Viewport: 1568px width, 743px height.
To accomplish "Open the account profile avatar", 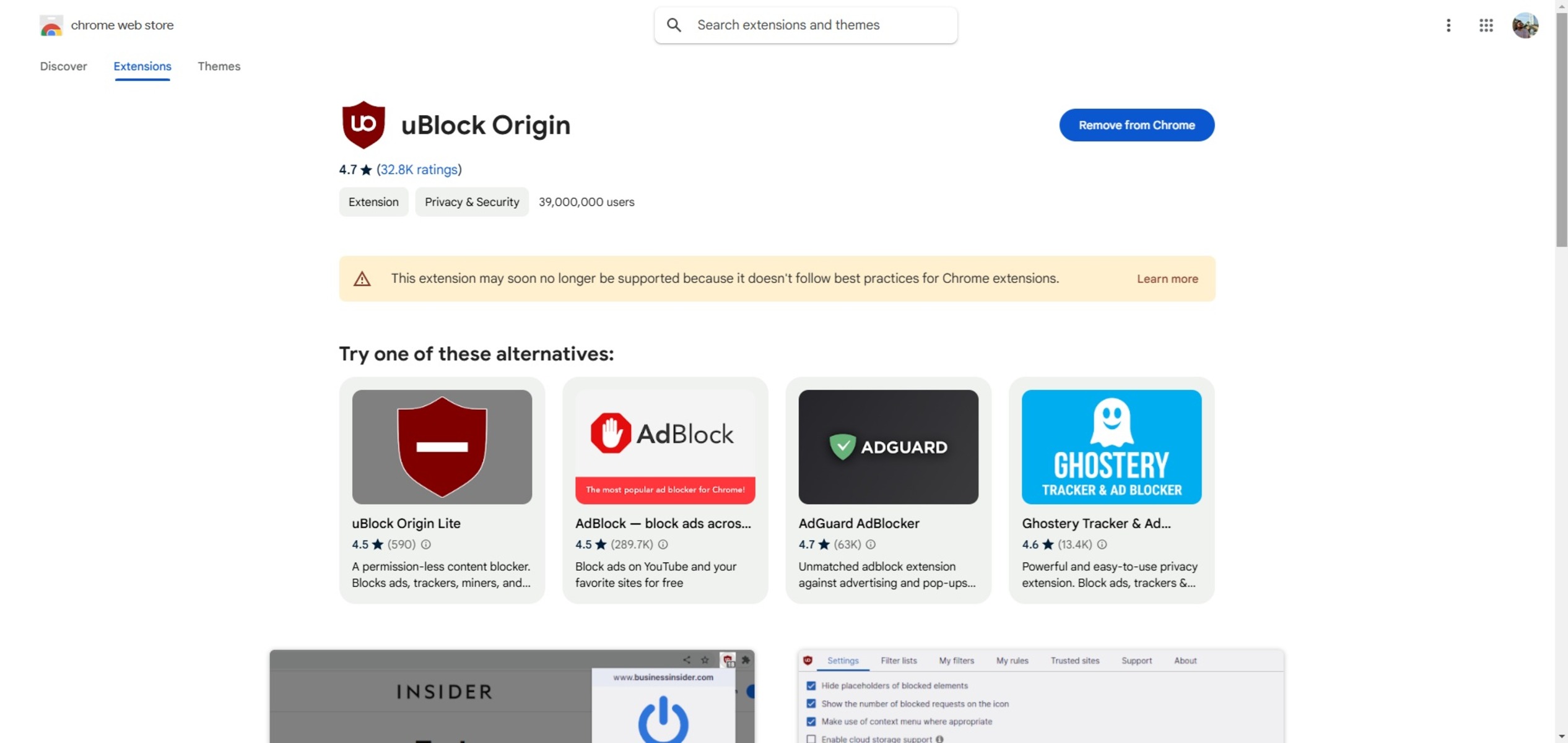I will (x=1525, y=25).
